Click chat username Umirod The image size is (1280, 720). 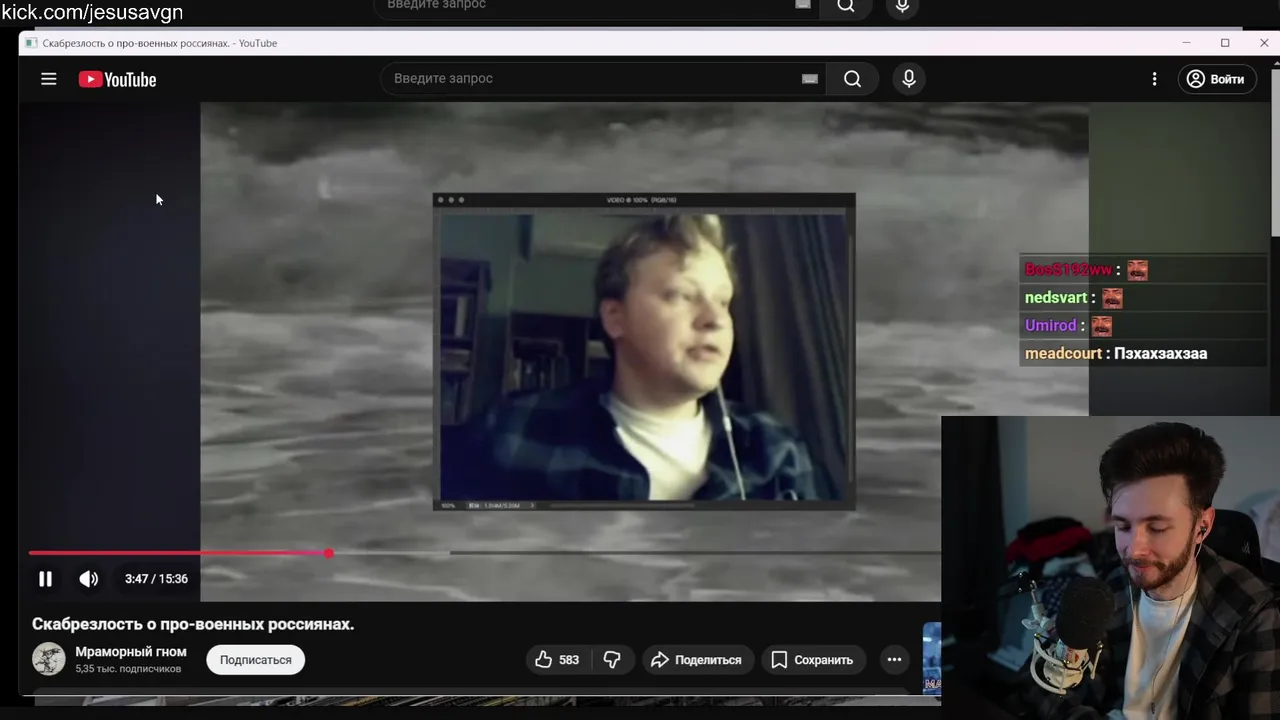[x=1050, y=326]
